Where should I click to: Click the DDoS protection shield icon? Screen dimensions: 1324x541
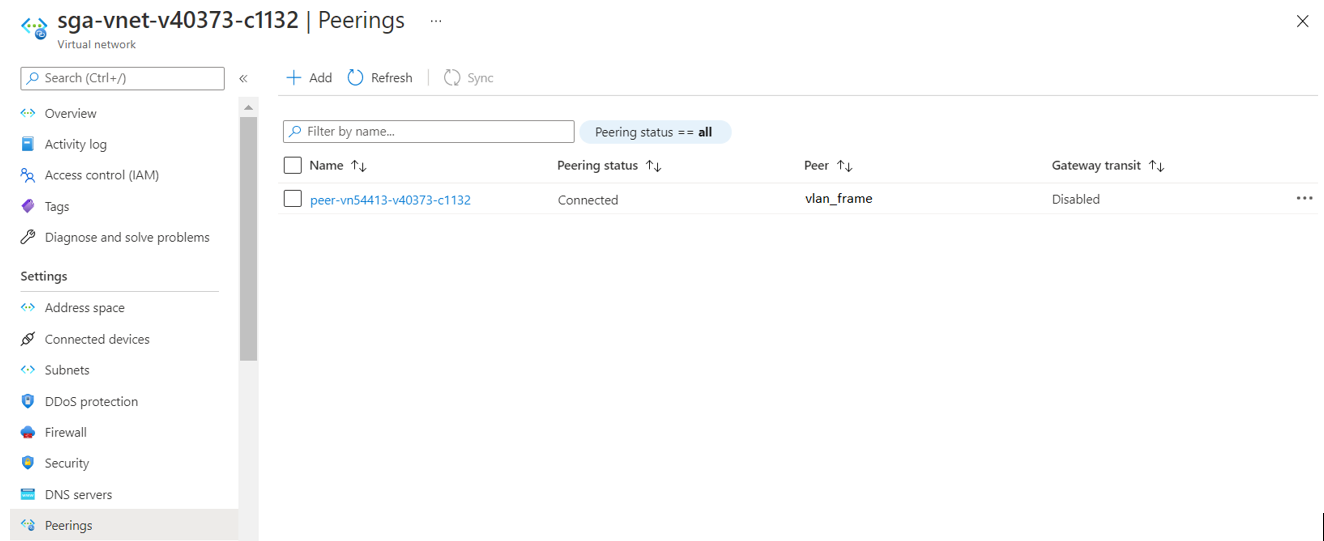point(28,401)
